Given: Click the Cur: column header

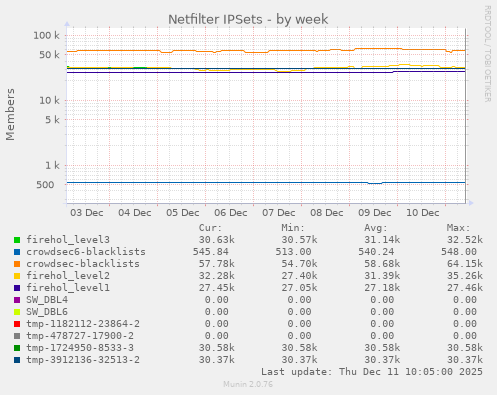Looking at the screenshot, I should (x=210, y=228).
